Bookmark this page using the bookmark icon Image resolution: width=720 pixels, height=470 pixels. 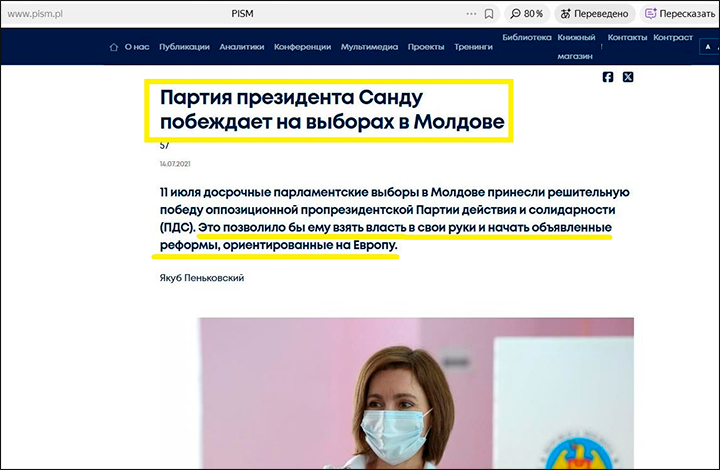coord(489,14)
